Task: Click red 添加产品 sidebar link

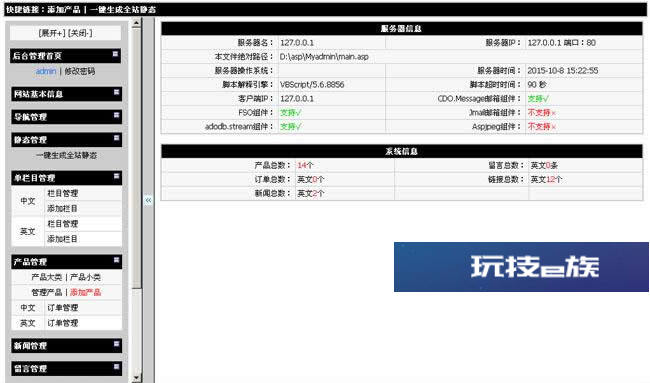Action: (x=85, y=293)
